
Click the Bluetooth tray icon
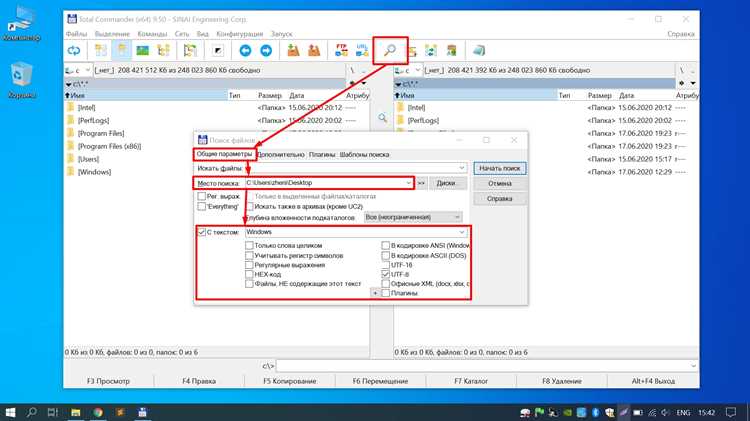point(596,412)
